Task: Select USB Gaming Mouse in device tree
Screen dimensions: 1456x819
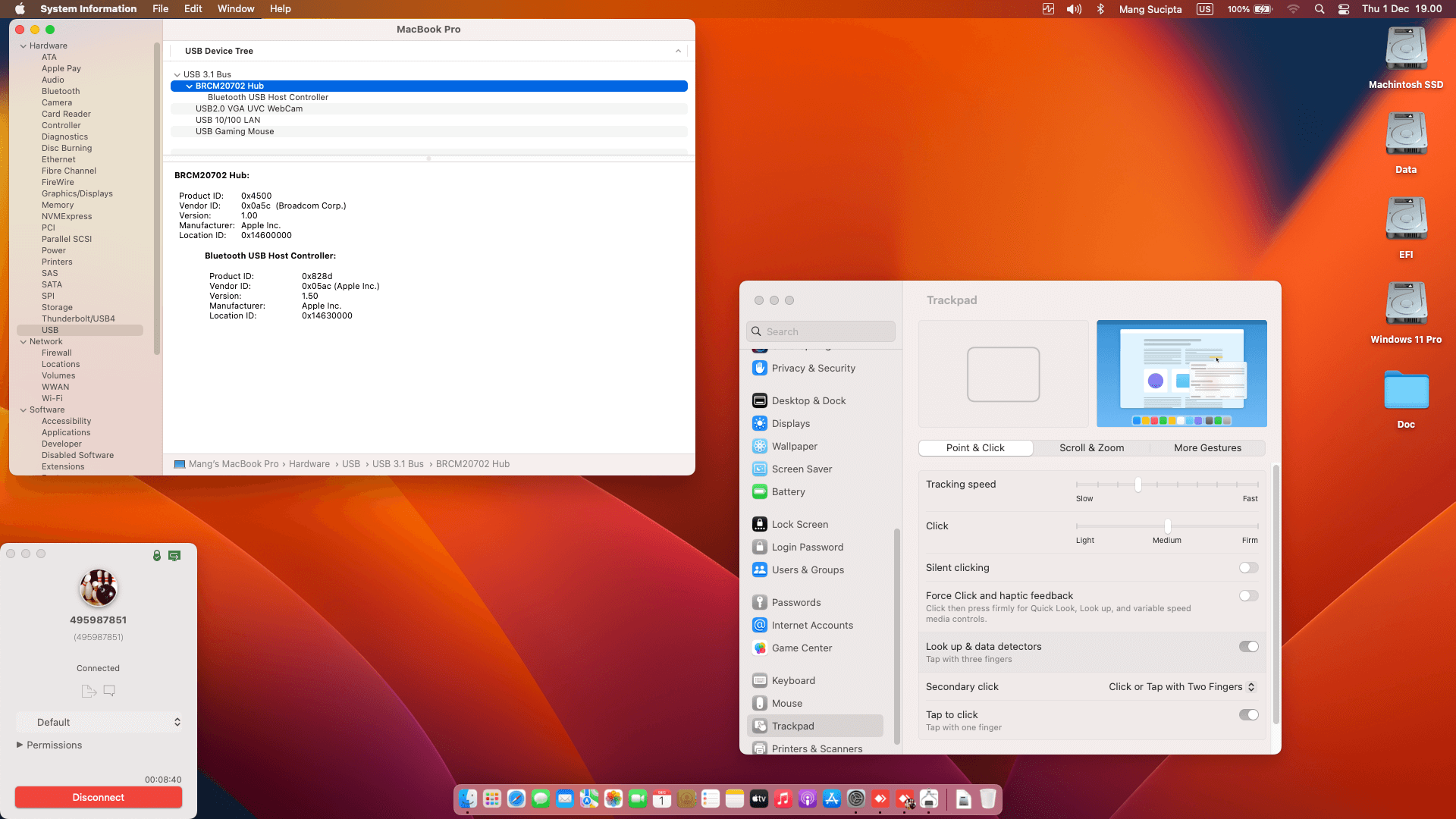Action: point(429,132)
